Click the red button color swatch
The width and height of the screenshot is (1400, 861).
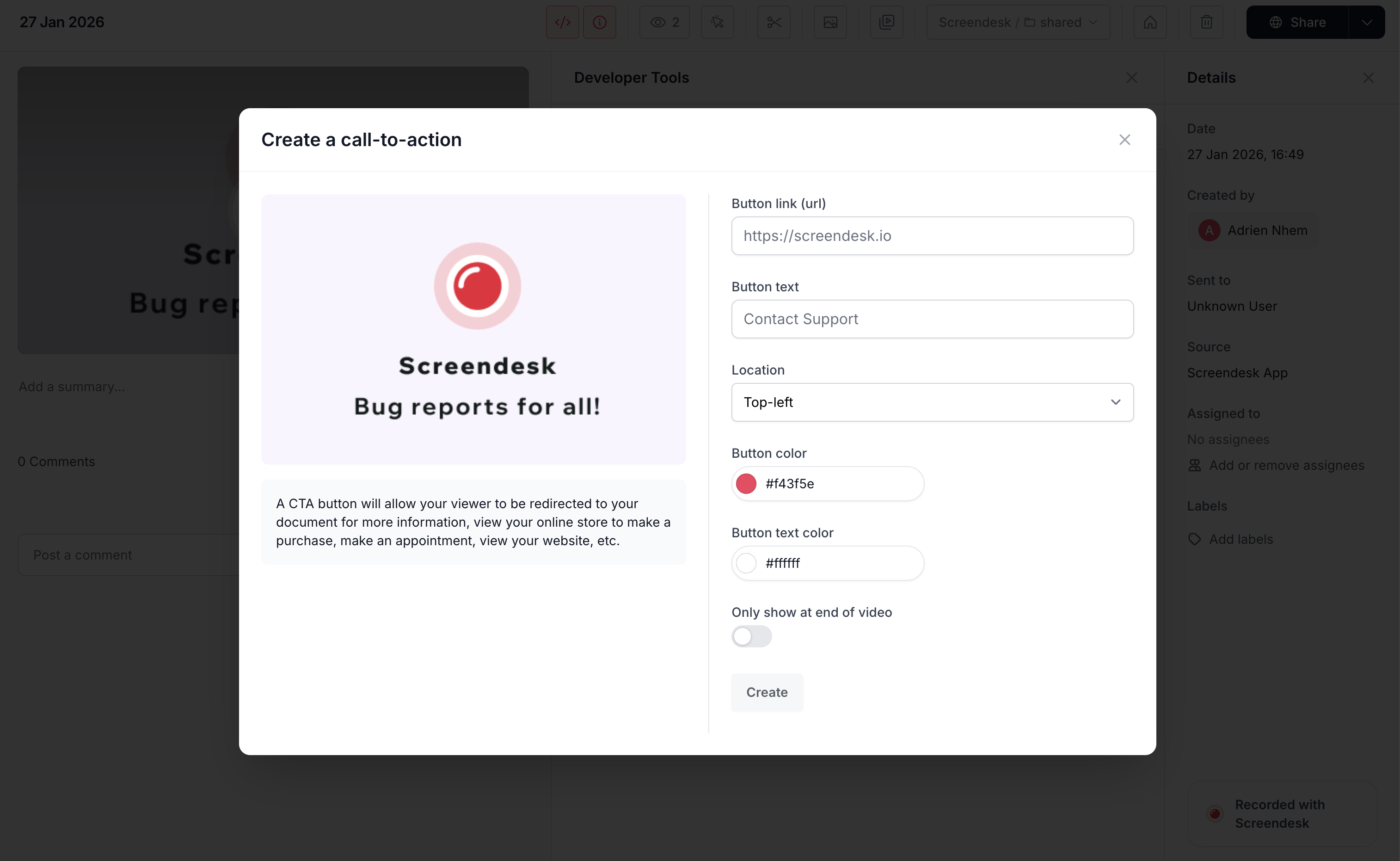click(746, 484)
